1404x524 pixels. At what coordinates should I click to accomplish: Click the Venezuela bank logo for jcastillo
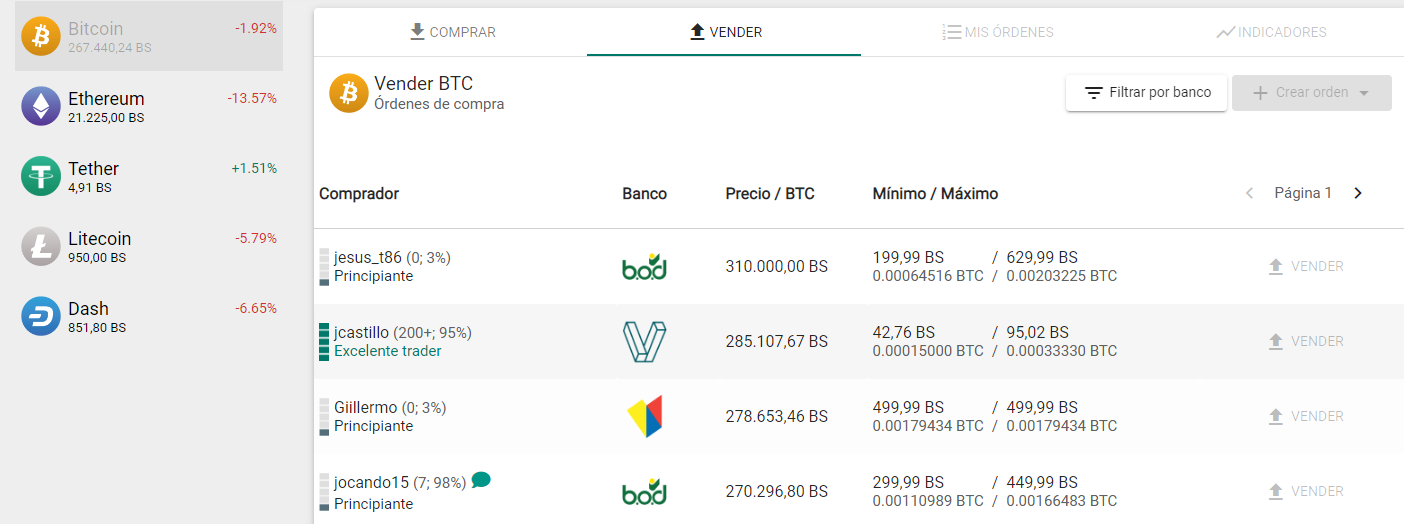click(644, 342)
